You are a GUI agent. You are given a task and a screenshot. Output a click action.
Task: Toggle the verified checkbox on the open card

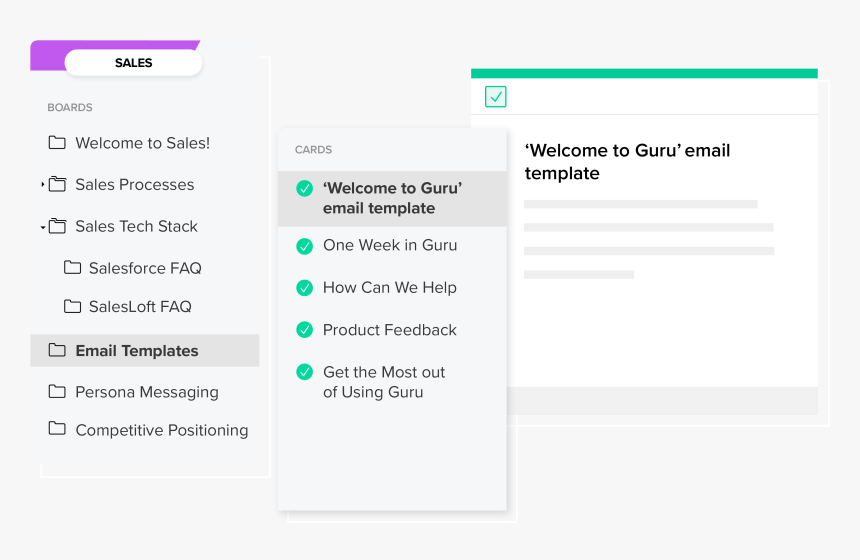click(x=495, y=97)
